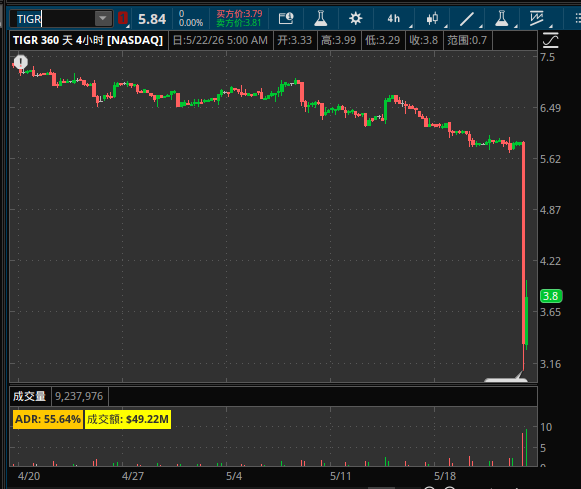Click the 4.87 price axis label
Viewport: 581px width, 489px height.
point(550,210)
